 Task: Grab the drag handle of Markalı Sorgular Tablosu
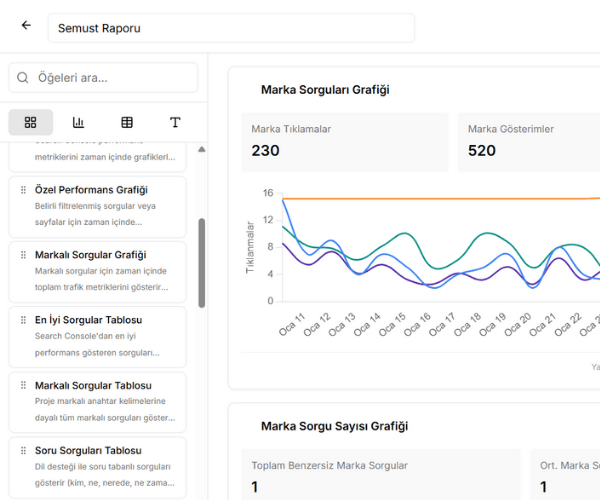coord(23,386)
